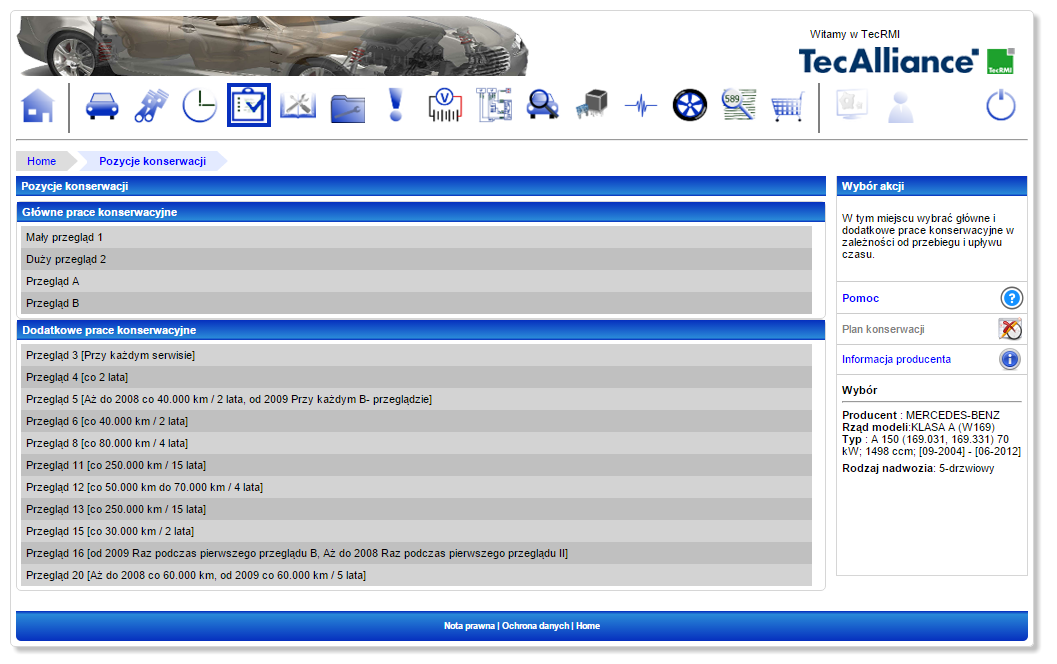Viewport: 1057px width, 664px height.
Task: Click the power logout icon
Action: point(1001,105)
